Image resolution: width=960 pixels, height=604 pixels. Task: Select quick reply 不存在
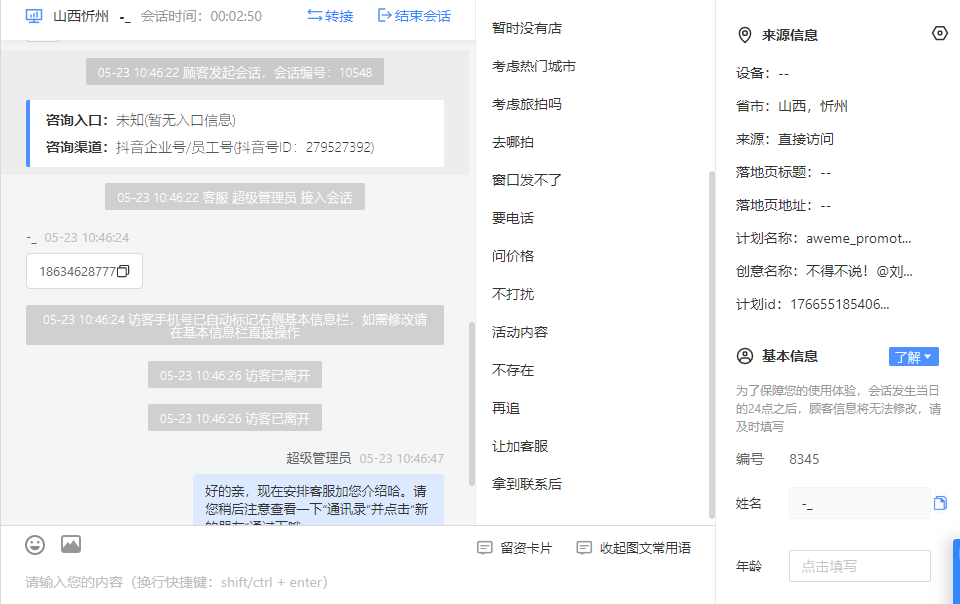(513, 370)
